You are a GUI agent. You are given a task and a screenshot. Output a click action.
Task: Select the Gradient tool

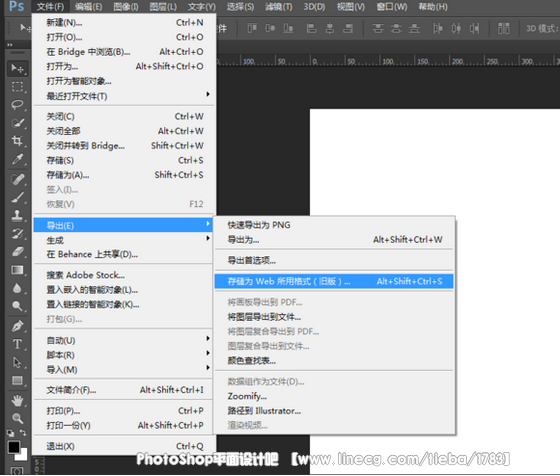(17, 270)
